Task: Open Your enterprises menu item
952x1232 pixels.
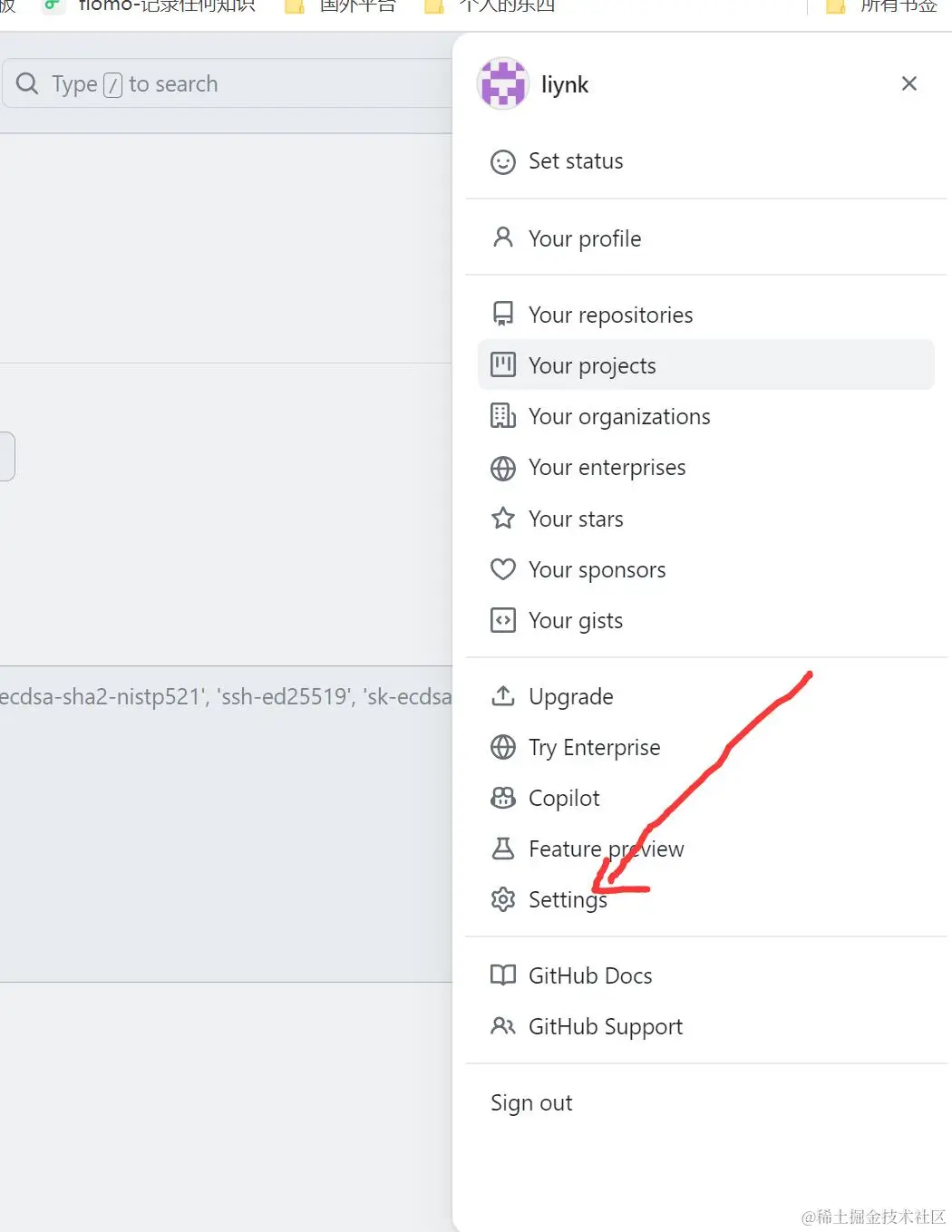Action: coord(607,468)
